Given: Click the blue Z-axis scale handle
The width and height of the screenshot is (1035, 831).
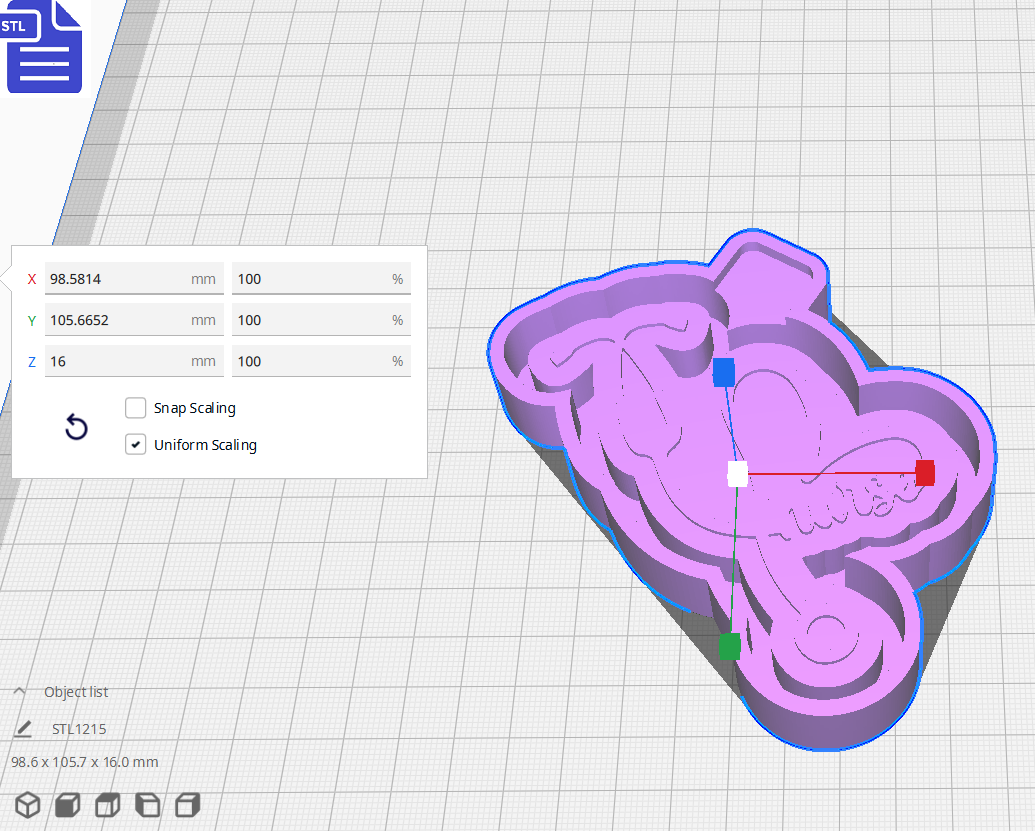Looking at the screenshot, I should pos(723,371).
